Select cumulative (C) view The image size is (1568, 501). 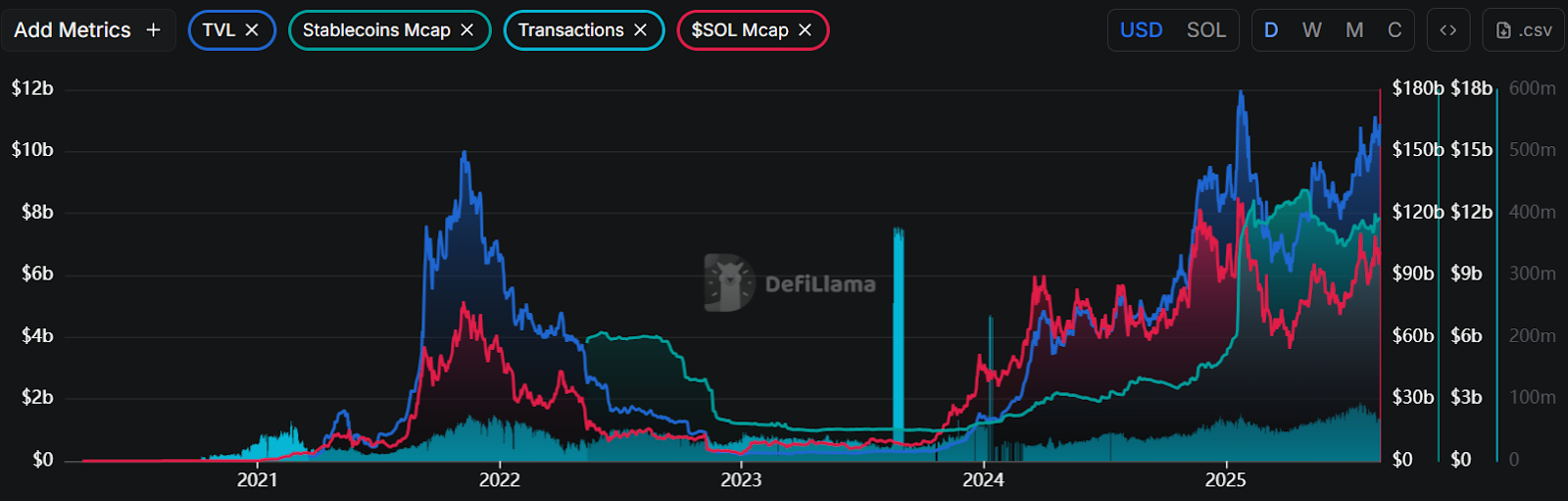click(x=1395, y=30)
